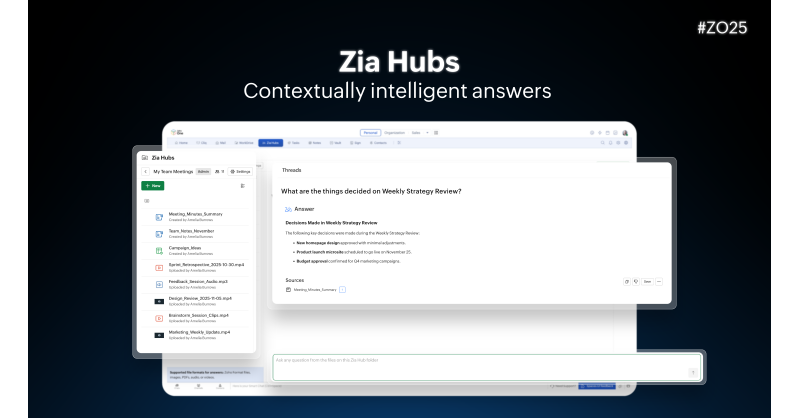Viewport: 800px width, 418px height.
Task: Click the search icon in nav bar
Action: tap(603, 143)
